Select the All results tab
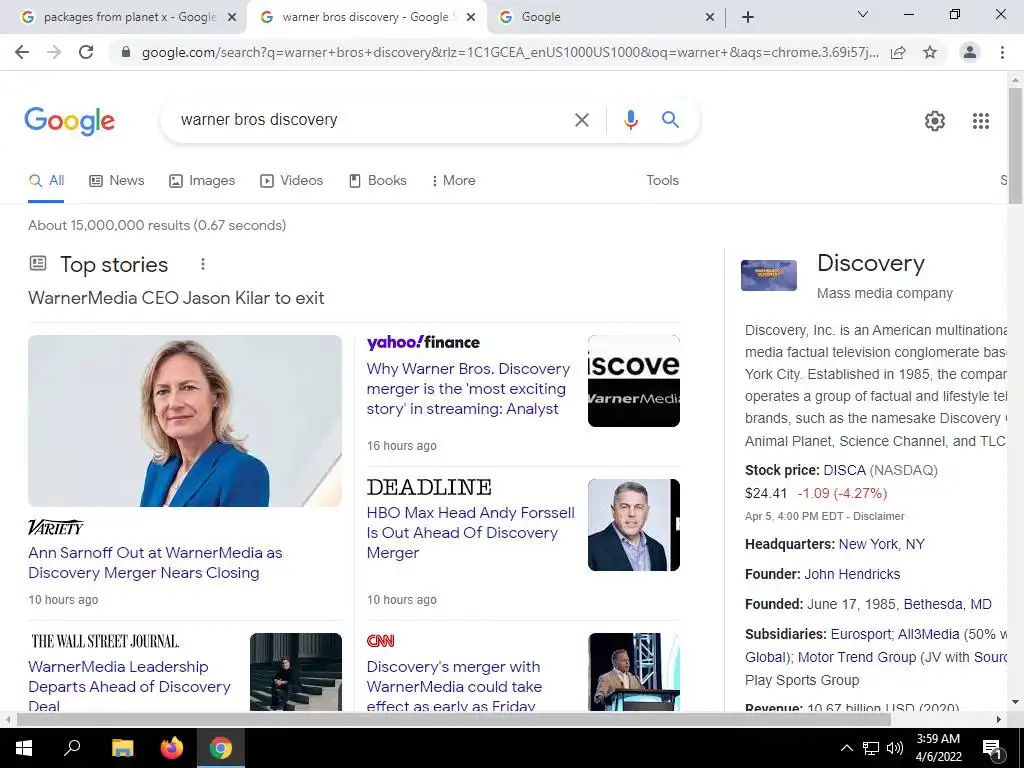 (46, 180)
